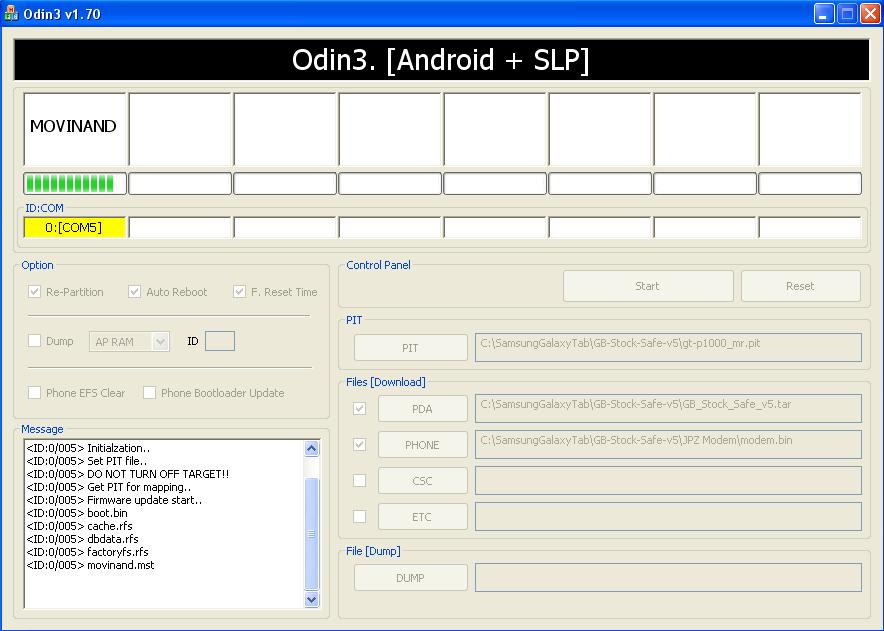Click the PIT file browse button
The width and height of the screenshot is (884, 631).
[410, 348]
